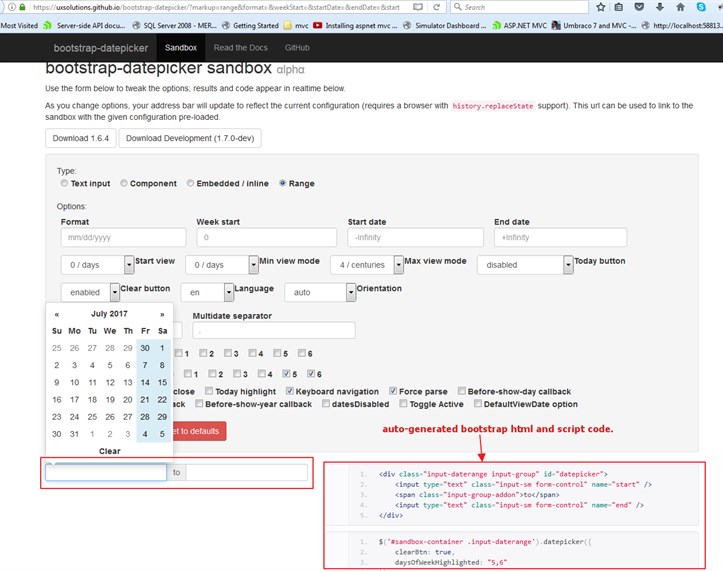This screenshot has width=723, height=571.
Task: Select the Component type radio
Action: coord(124,183)
